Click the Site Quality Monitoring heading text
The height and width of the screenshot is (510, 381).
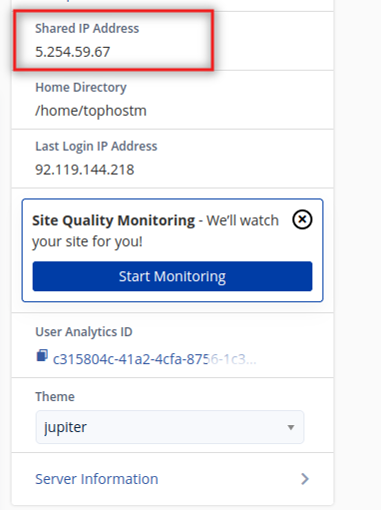pyautogui.click(x=113, y=221)
